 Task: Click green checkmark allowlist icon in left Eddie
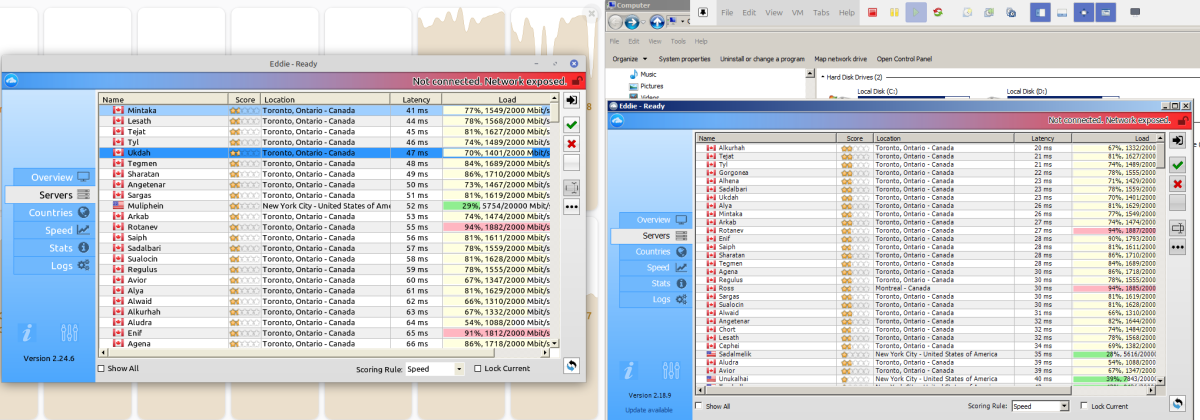[x=571, y=124]
